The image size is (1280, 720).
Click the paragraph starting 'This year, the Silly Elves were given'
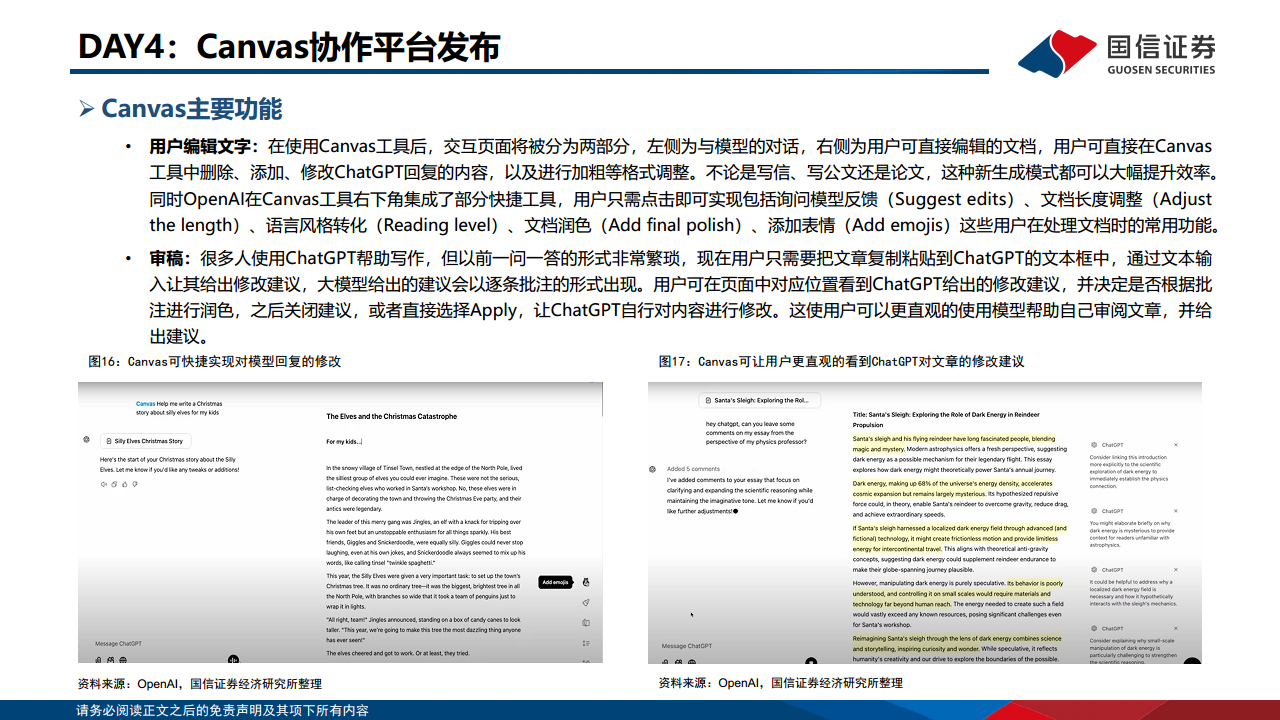(424, 592)
